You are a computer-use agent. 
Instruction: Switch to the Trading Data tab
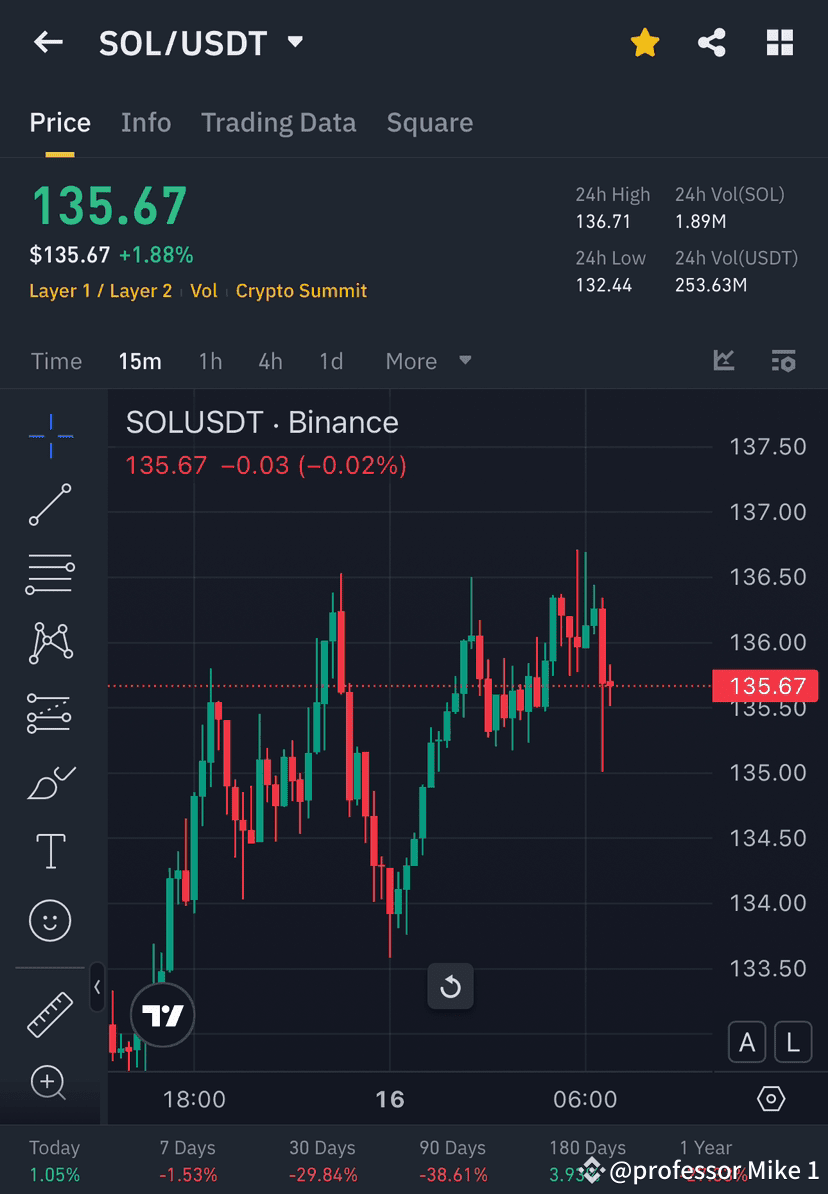tap(278, 122)
